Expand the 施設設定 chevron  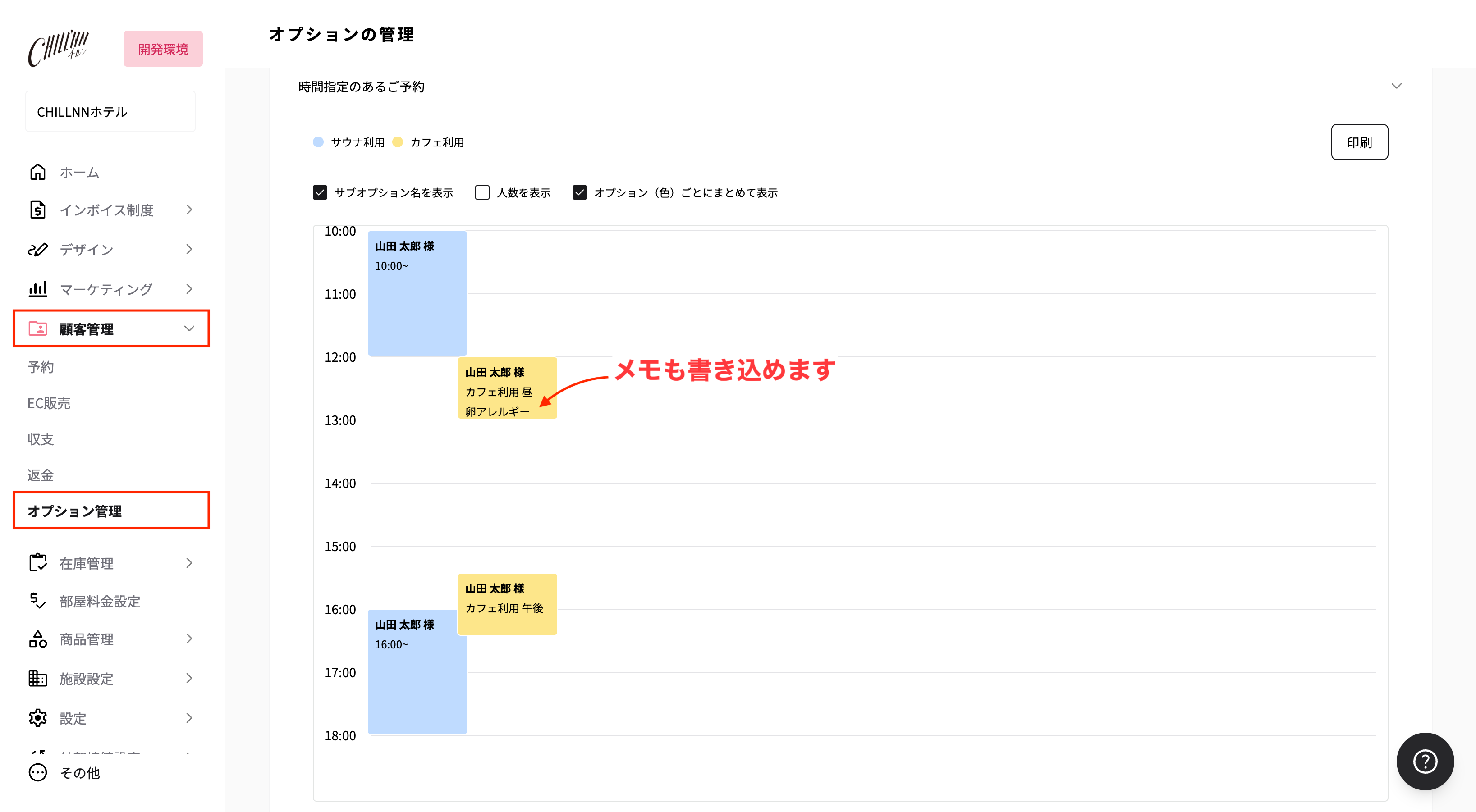[x=189, y=679]
